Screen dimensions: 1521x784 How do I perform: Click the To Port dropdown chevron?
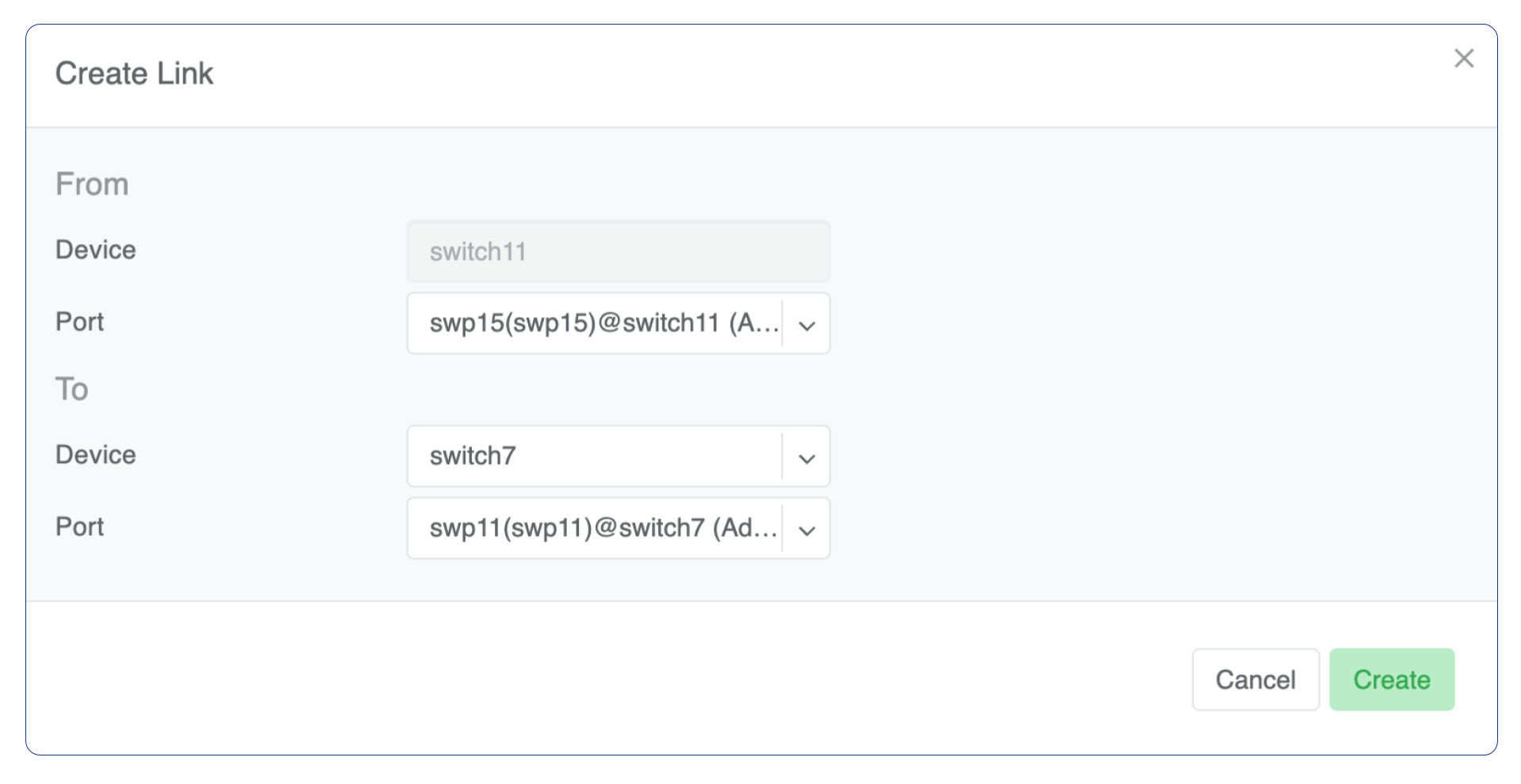pyautogui.click(x=806, y=530)
